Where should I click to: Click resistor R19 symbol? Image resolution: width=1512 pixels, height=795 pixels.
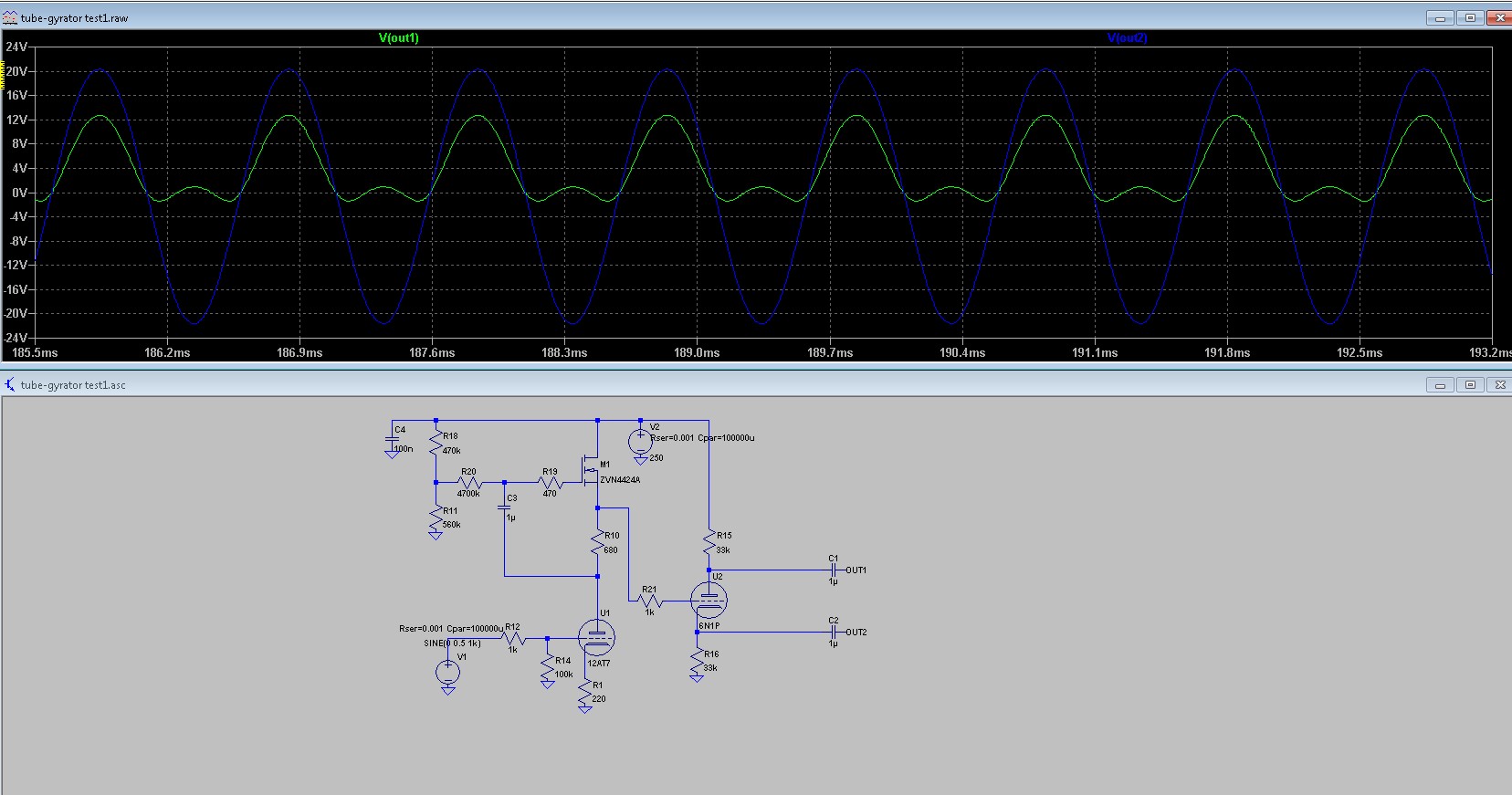click(x=550, y=481)
